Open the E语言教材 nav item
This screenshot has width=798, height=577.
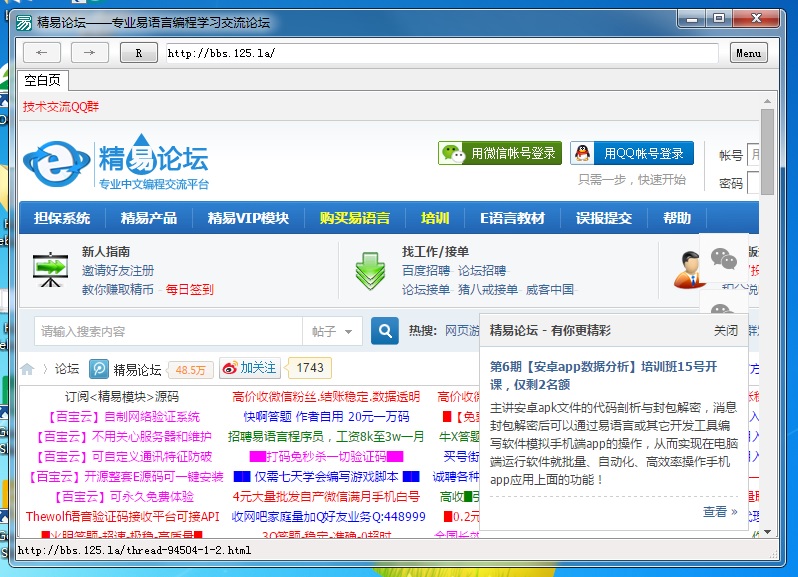[512, 218]
